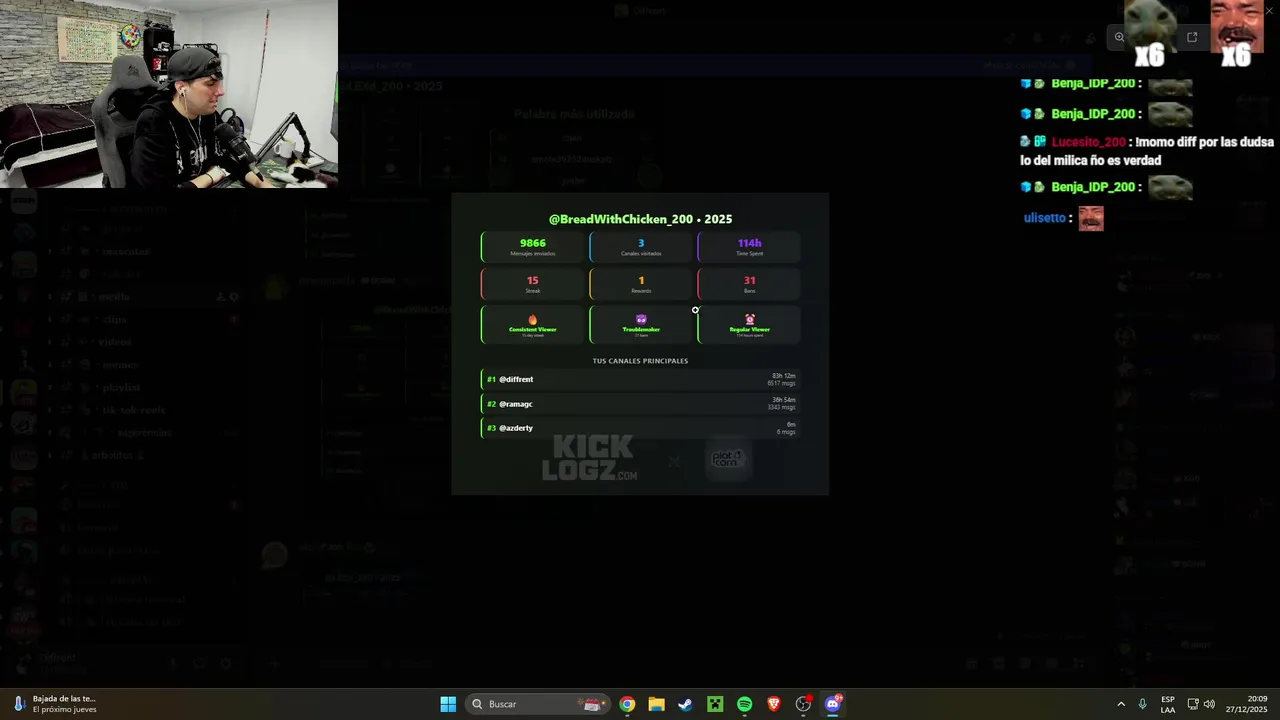Select the #3 @azderty channel row
The height and width of the screenshot is (720, 1280).
click(x=640, y=428)
